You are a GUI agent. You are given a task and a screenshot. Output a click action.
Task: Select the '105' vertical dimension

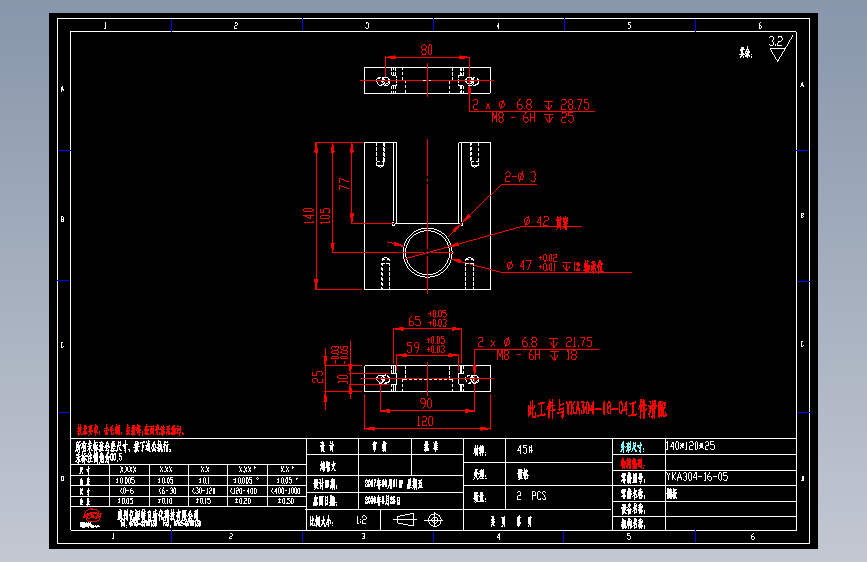click(325, 215)
